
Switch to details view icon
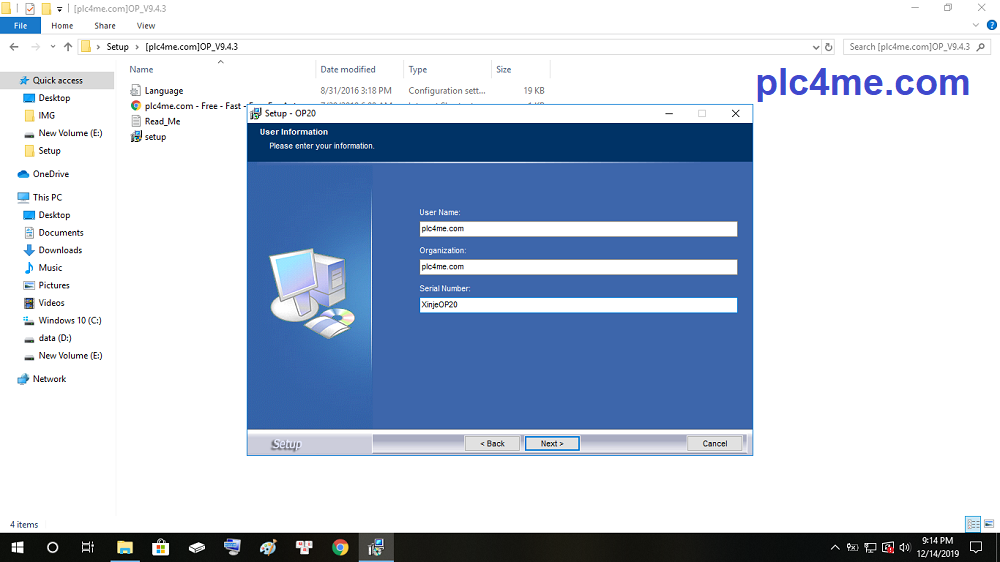pos(973,524)
